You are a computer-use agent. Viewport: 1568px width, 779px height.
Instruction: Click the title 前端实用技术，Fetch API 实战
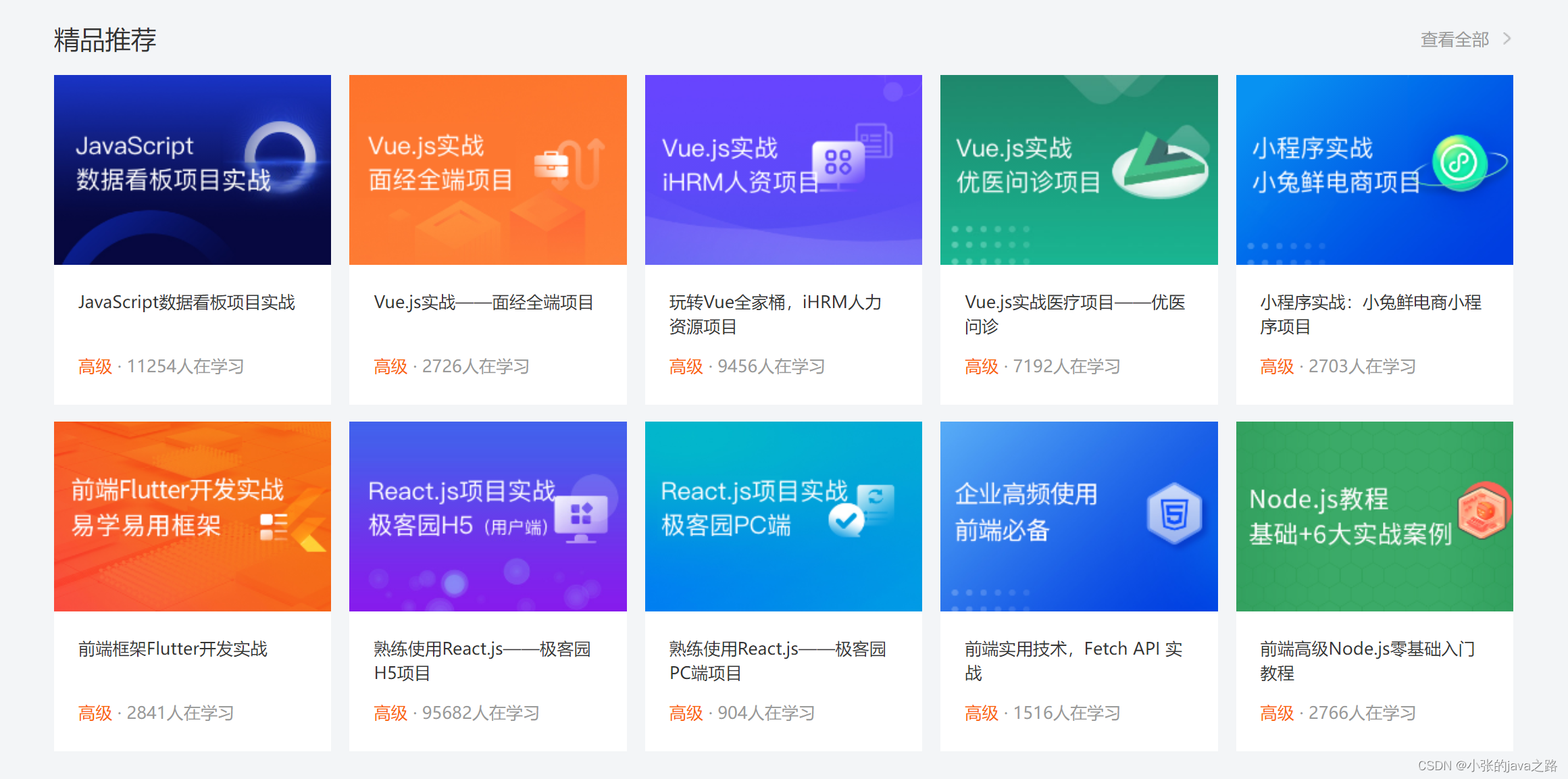[x=1073, y=661]
